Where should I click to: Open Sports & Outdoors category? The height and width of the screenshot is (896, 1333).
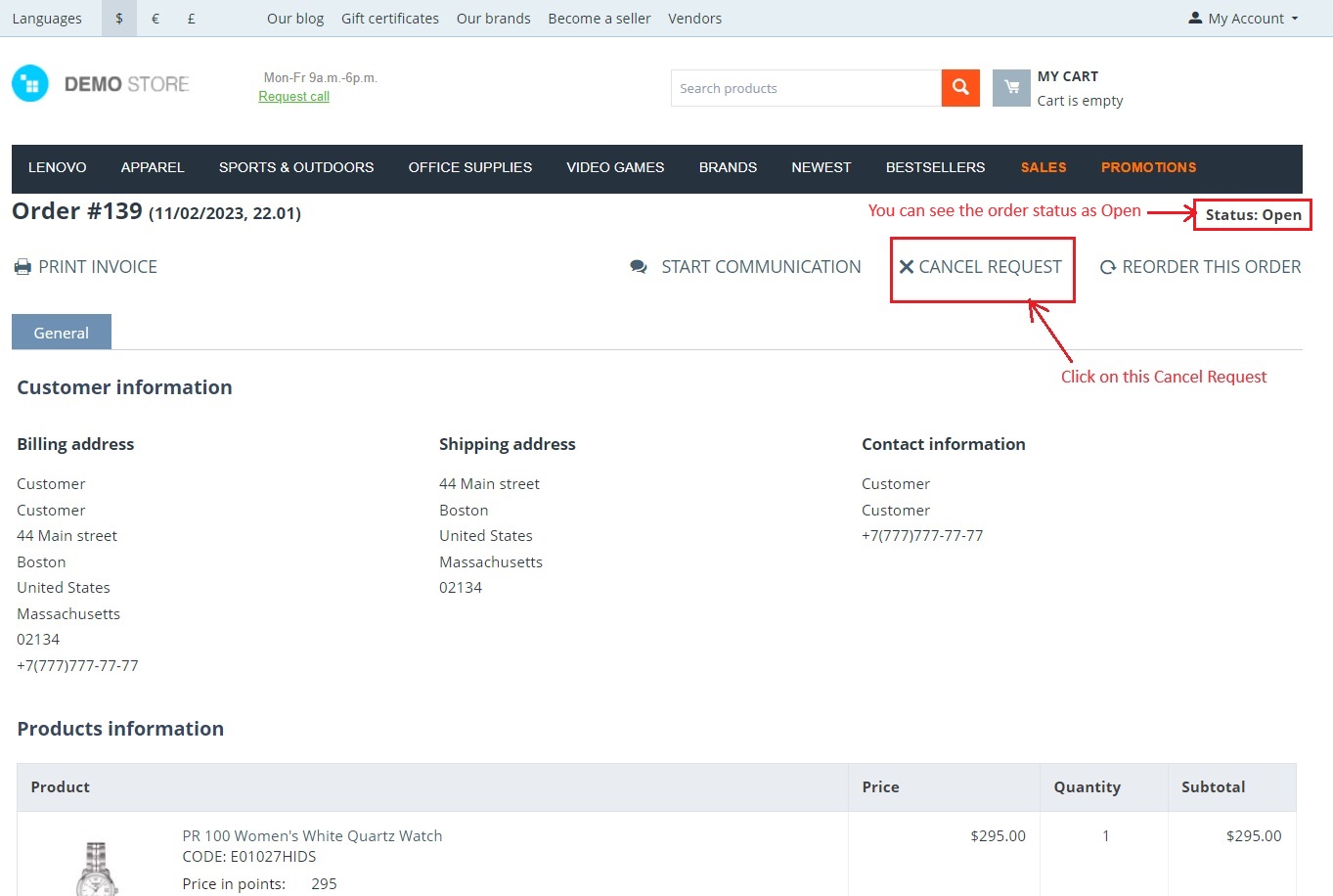click(296, 167)
